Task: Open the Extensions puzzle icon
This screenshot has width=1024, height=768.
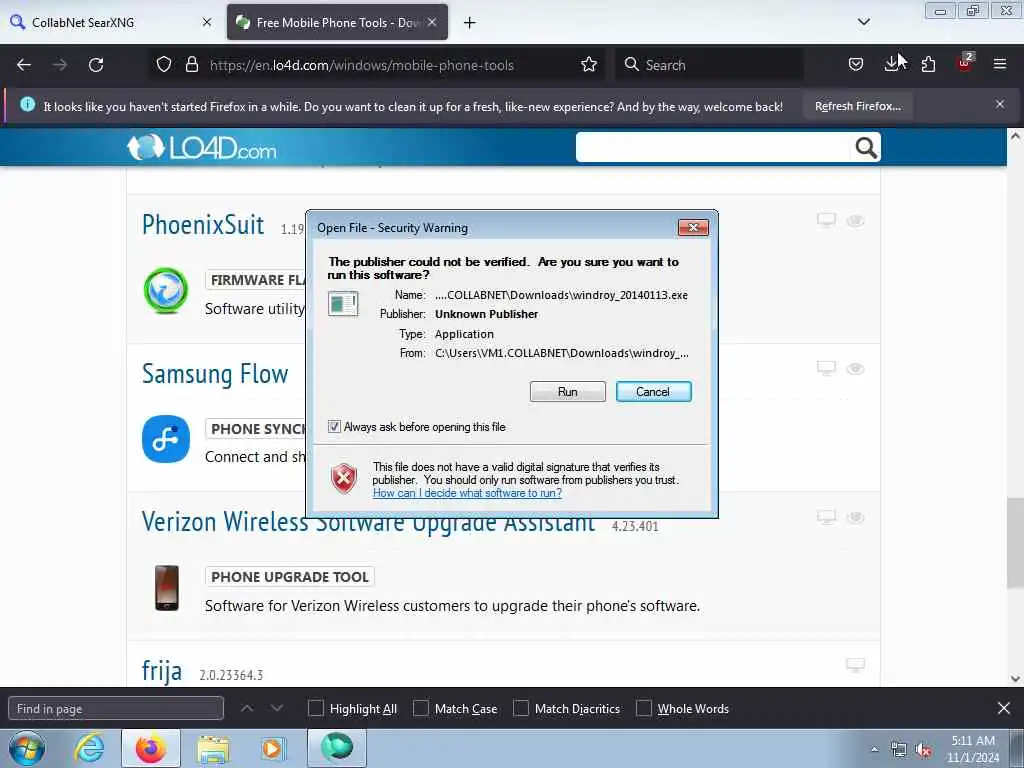Action: click(x=928, y=65)
